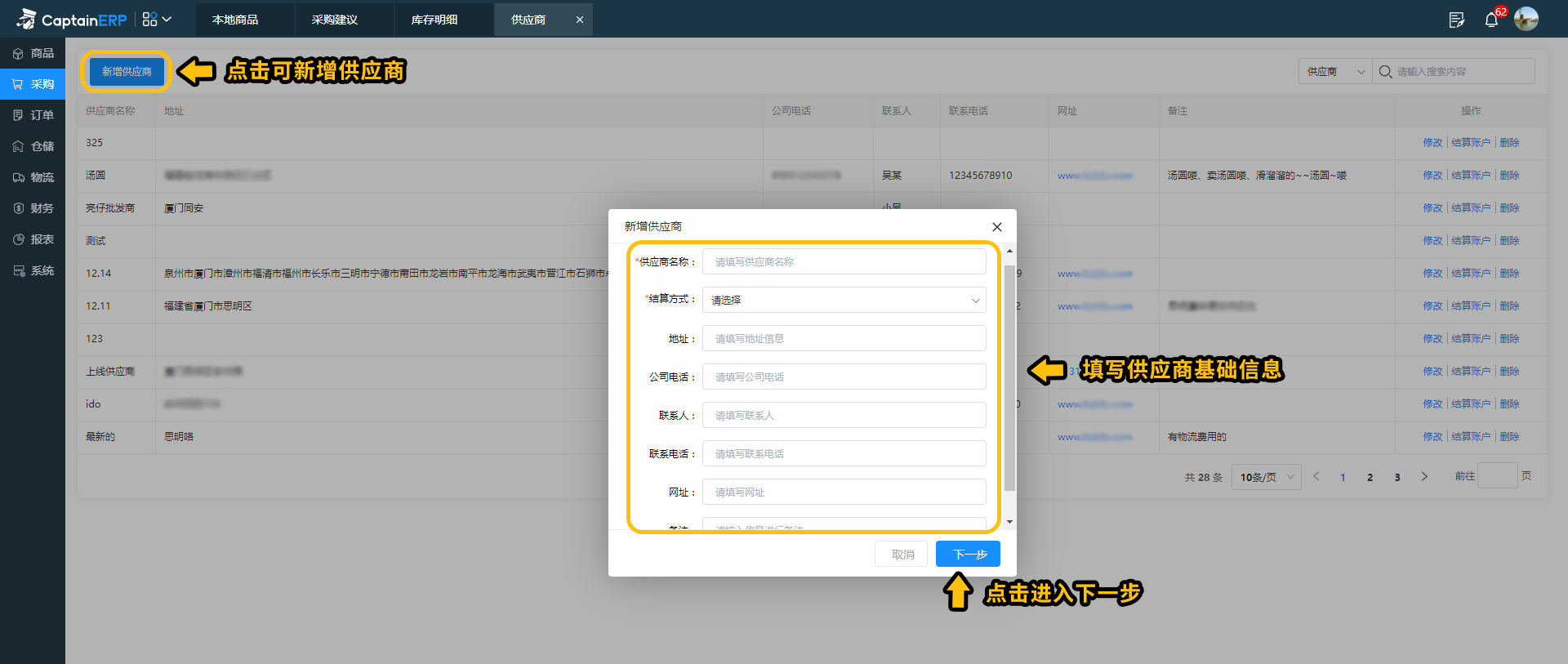Open 订单 in the sidebar

coord(33,115)
